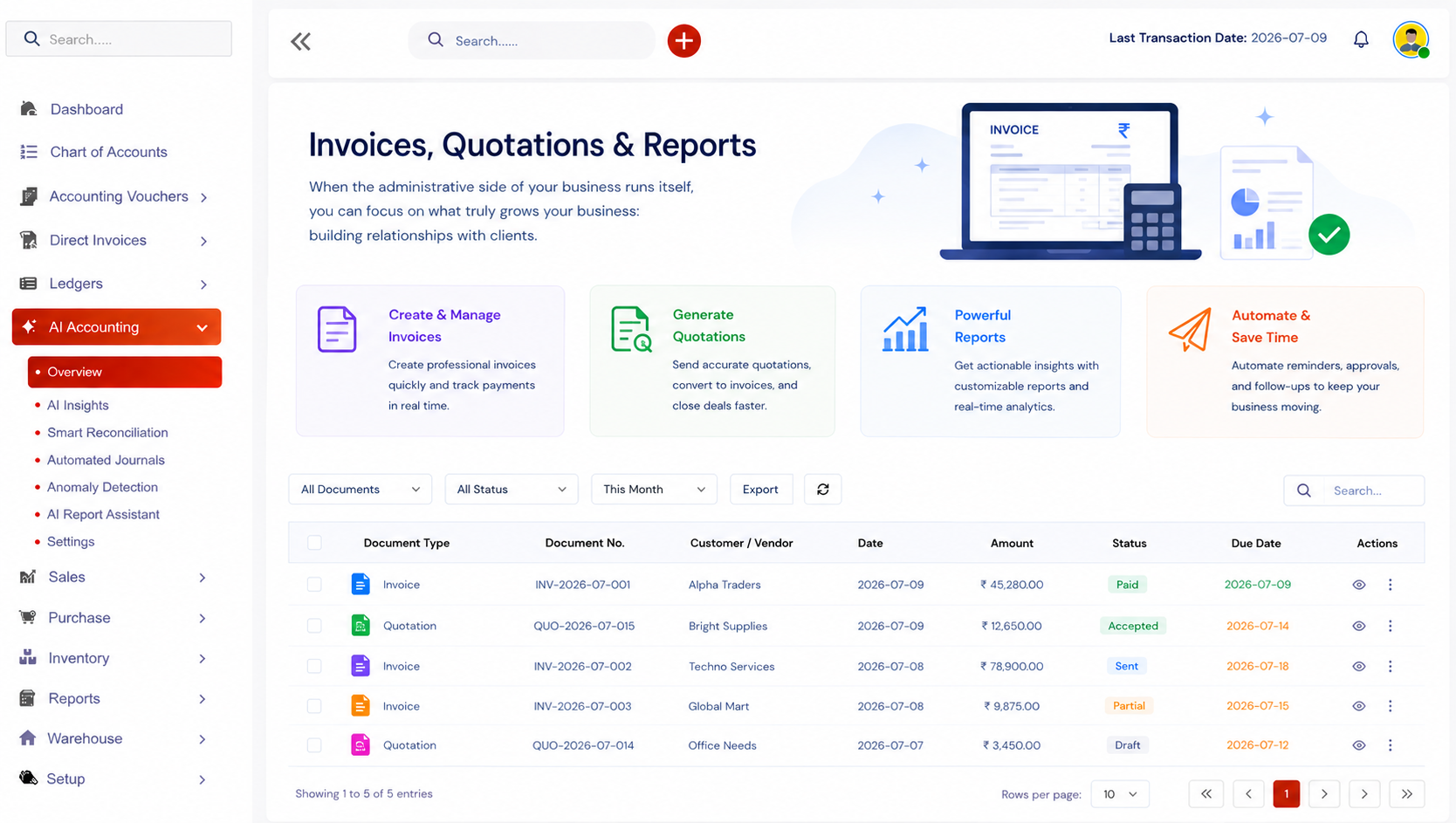Click purple invoice icon for Techno Services
Screen dimensions: 1456x823
[x=361, y=666]
